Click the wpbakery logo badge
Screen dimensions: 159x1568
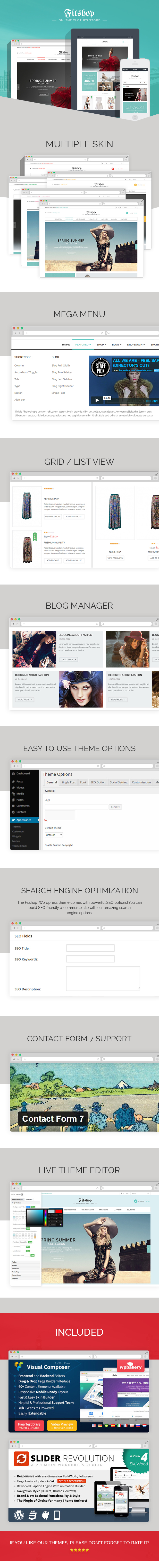click(130, 1366)
